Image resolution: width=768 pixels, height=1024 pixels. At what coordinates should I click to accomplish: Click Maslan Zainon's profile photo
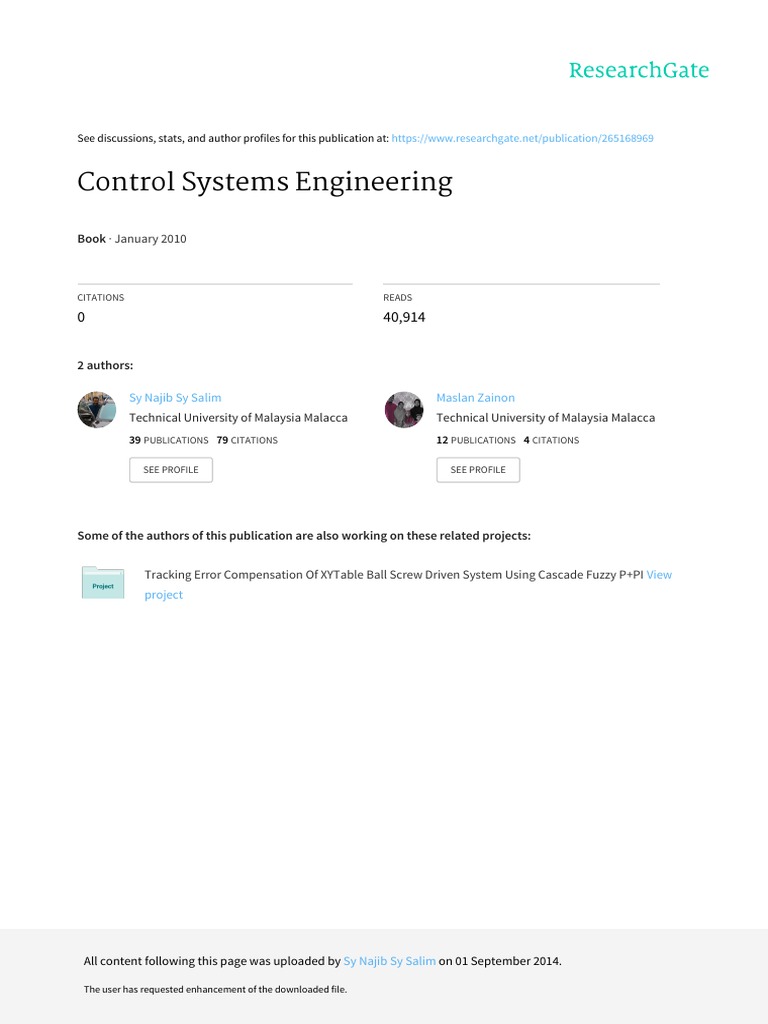pos(404,410)
